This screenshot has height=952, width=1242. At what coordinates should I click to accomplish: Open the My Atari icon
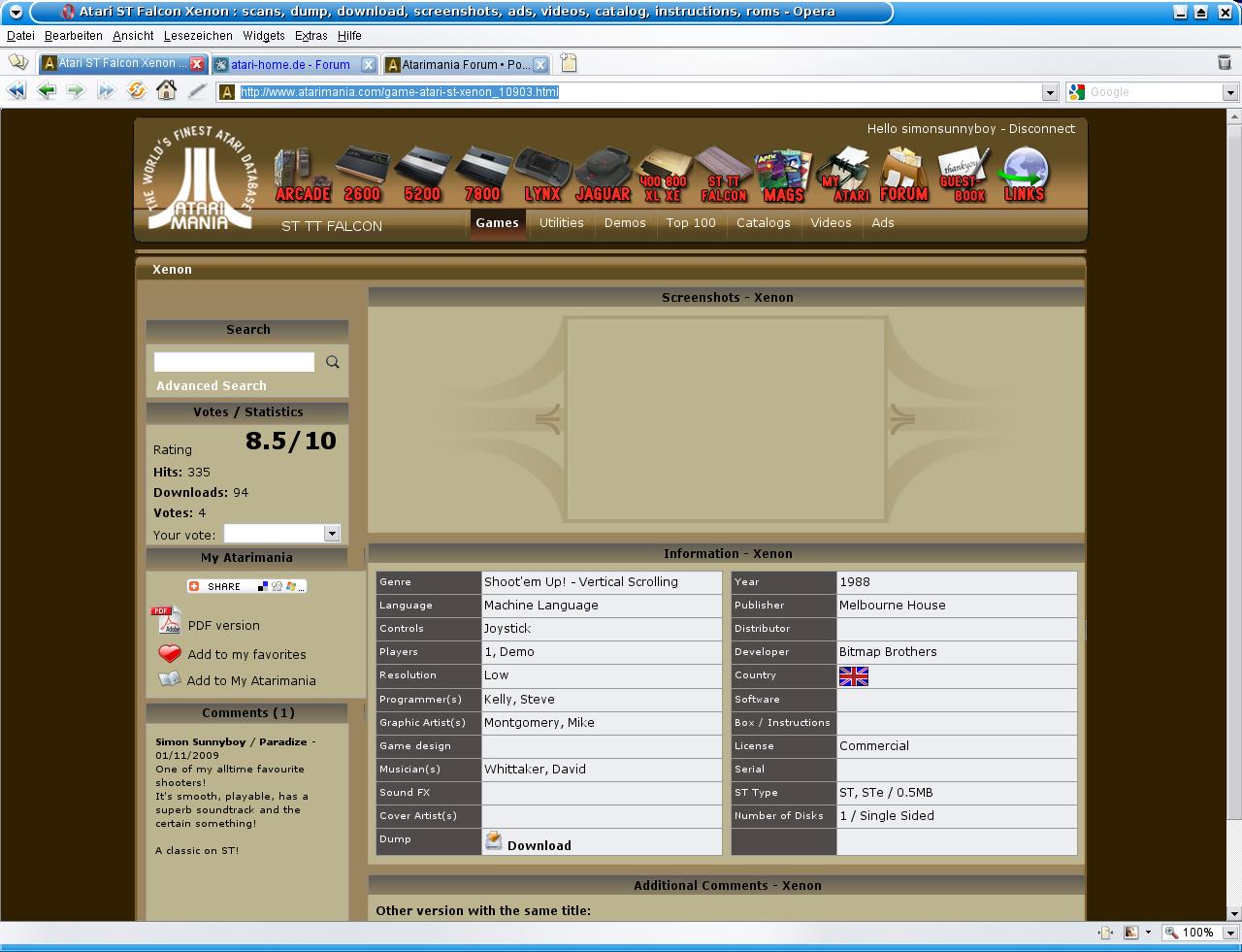point(844,175)
